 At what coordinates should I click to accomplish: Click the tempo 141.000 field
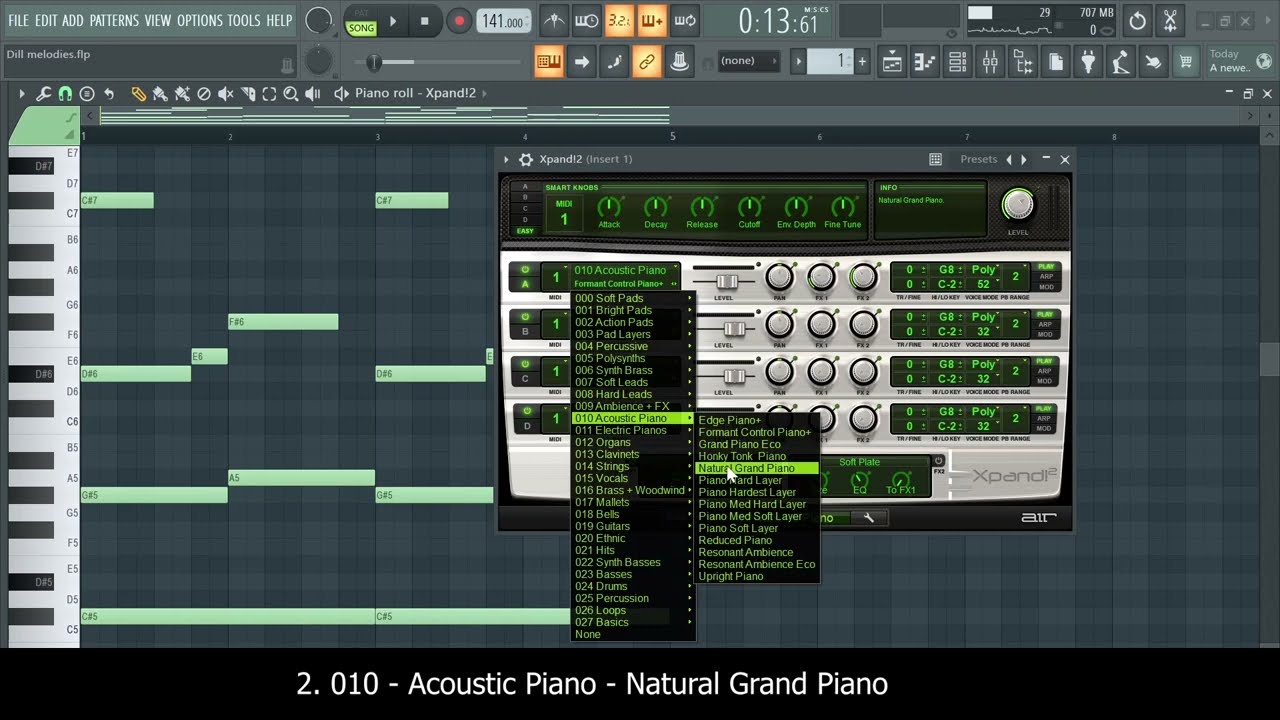click(x=504, y=21)
